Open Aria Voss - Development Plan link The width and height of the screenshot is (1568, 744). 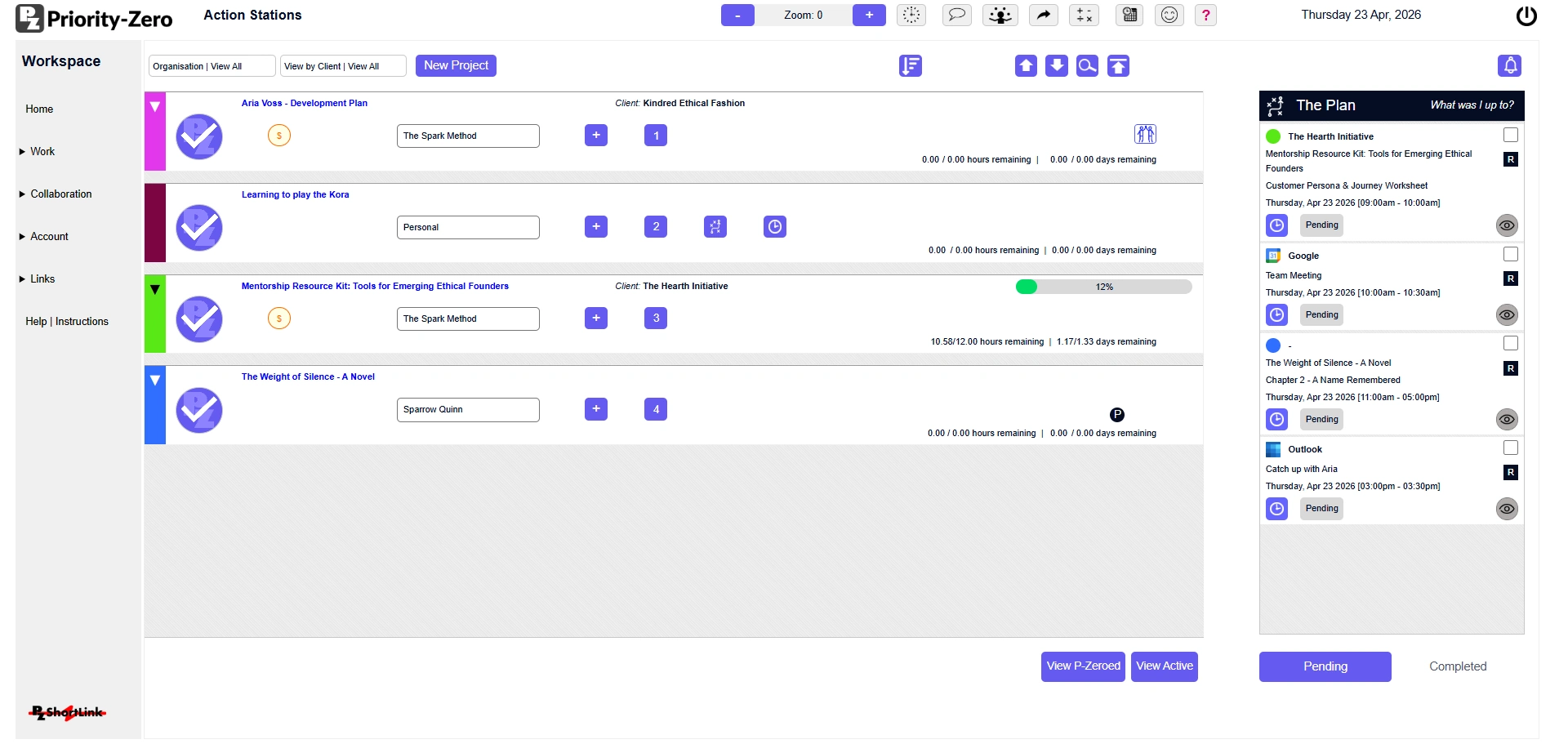click(305, 103)
